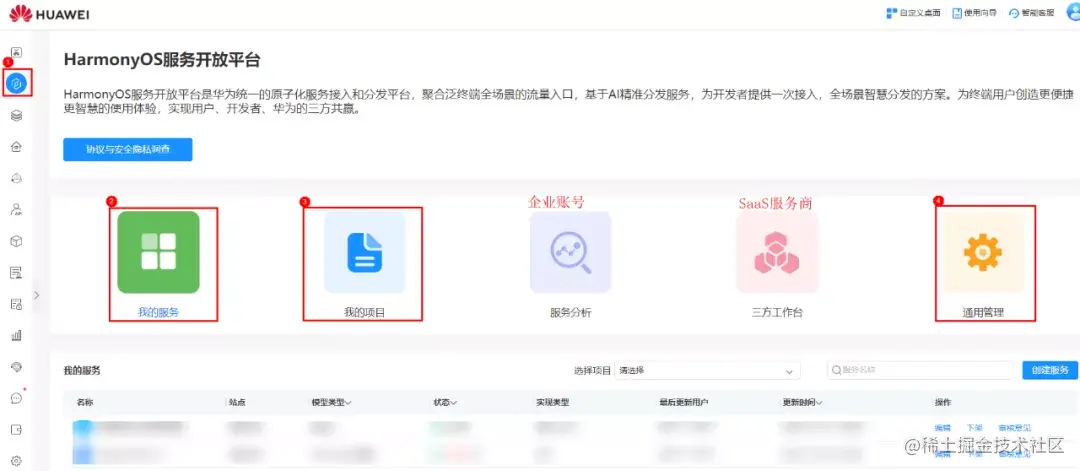This screenshot has width=1080, height=471.
Task: Open the 模型类型 column filter arrow
Action: [348, 403]
